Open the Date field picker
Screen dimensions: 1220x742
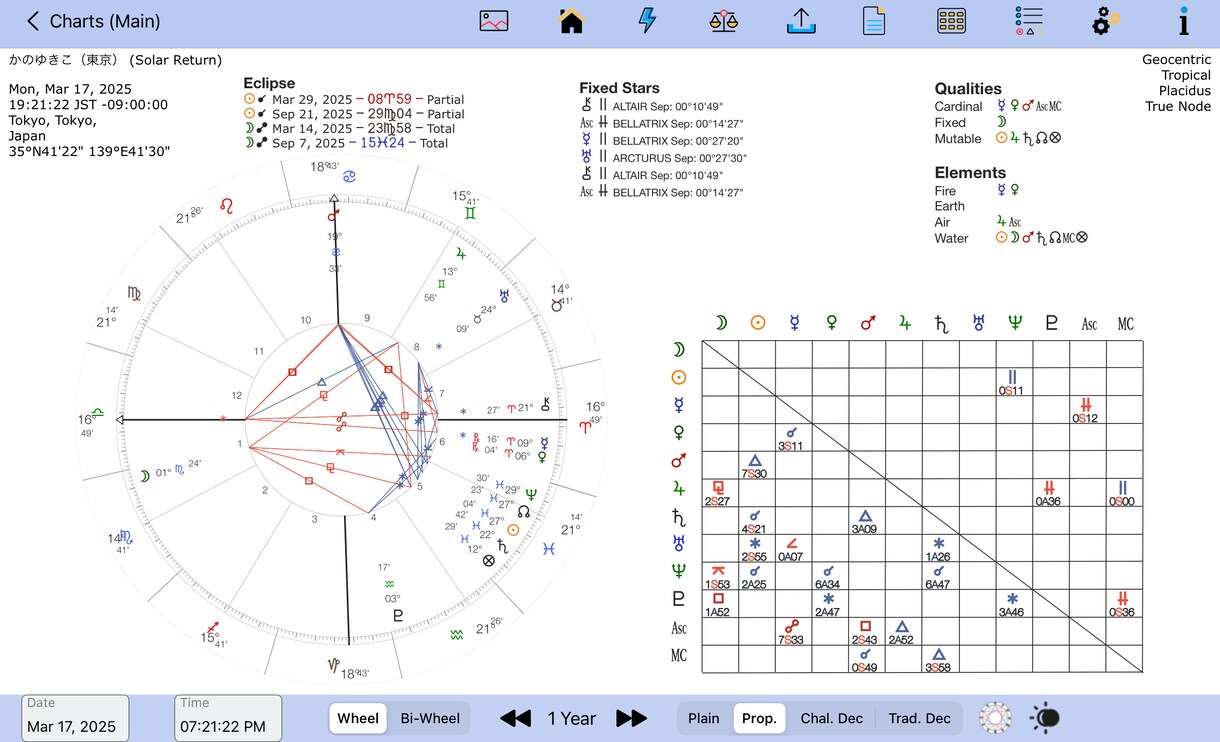76,718
